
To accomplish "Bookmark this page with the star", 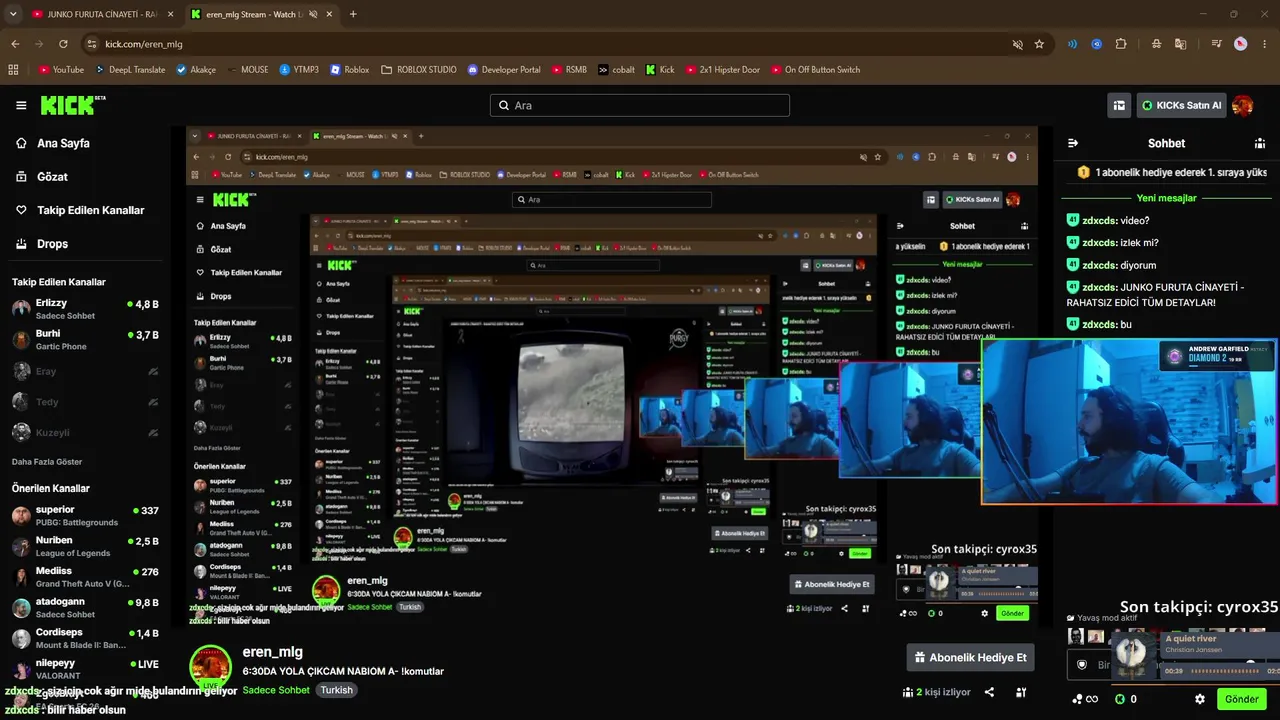I will pos(1039,44).
